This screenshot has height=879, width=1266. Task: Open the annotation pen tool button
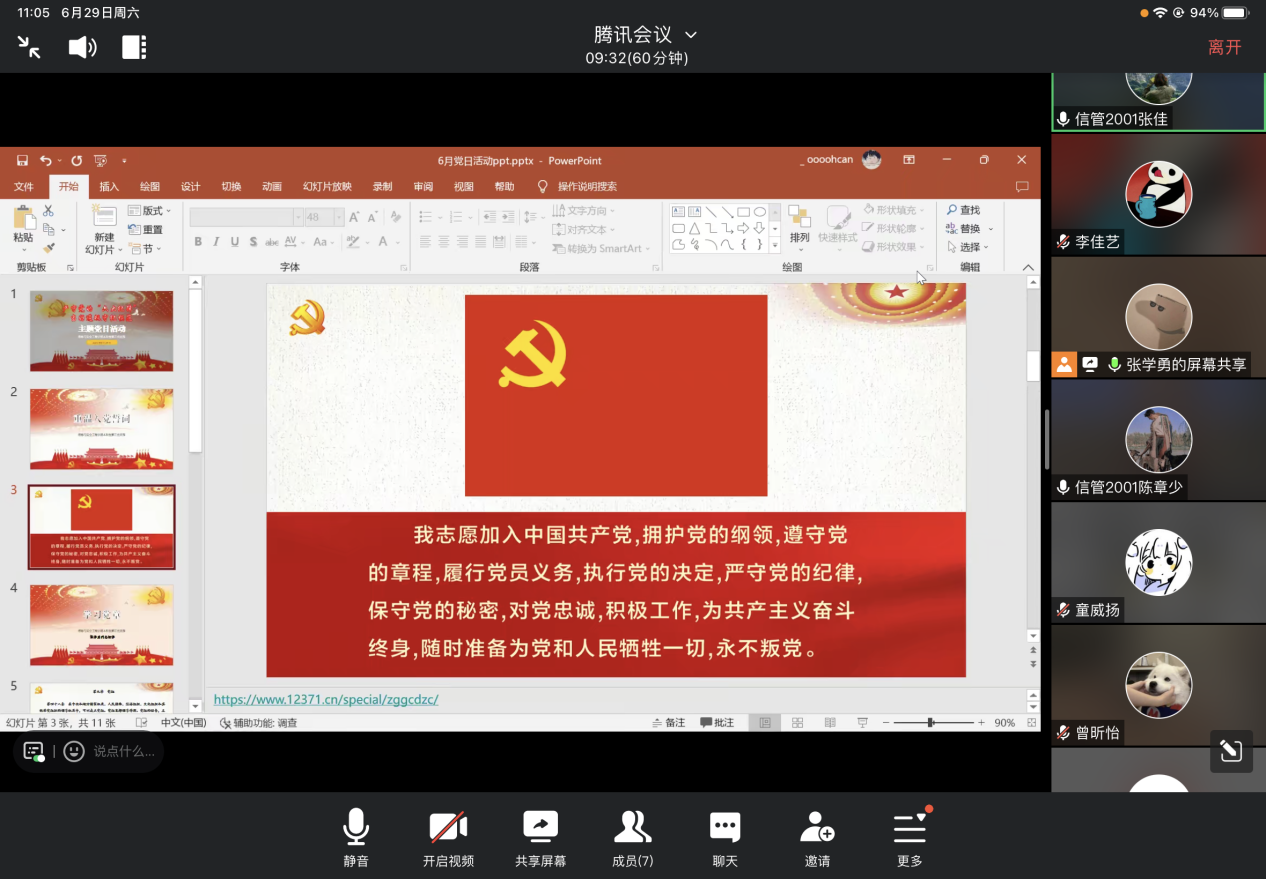1231,751
